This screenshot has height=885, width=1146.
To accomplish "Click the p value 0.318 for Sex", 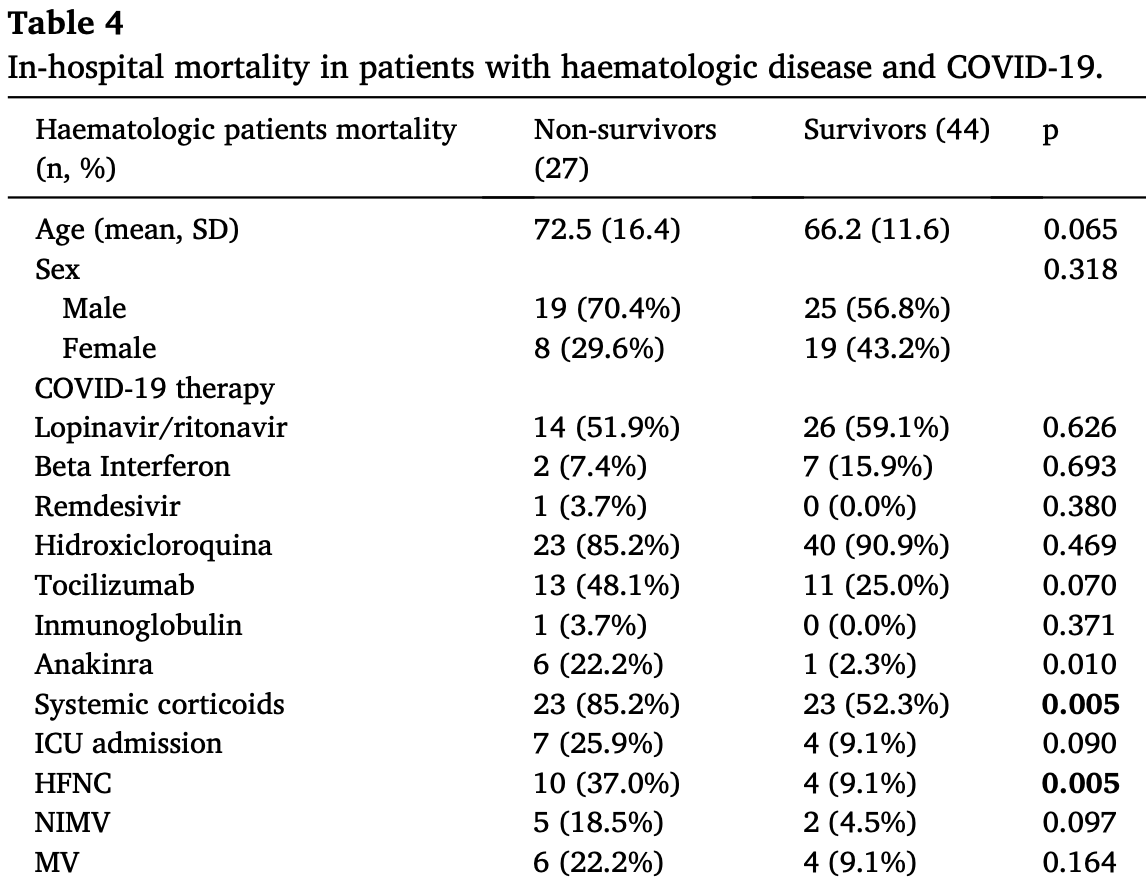I will (1080, 269).
